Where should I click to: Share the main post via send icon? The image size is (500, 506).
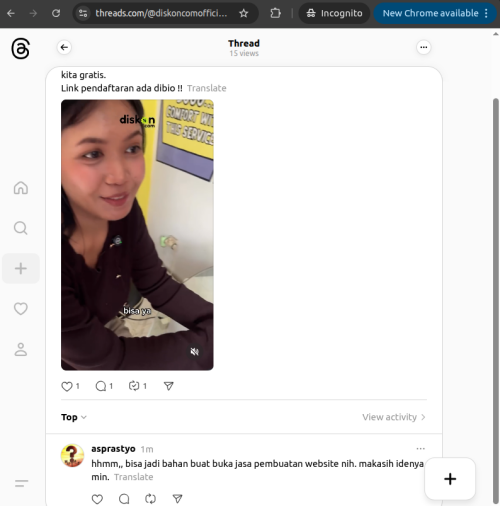pos(169,386)
